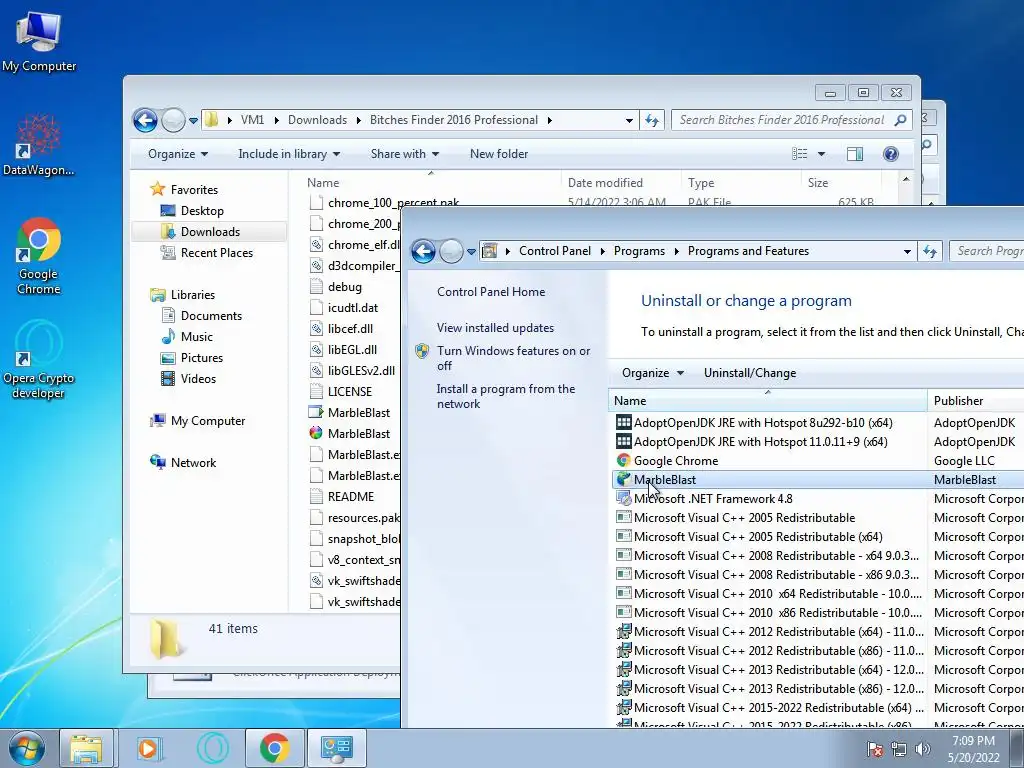
Task: Click Downloads in the Explorer breadcrumb
Action: (x=317, y=120)
